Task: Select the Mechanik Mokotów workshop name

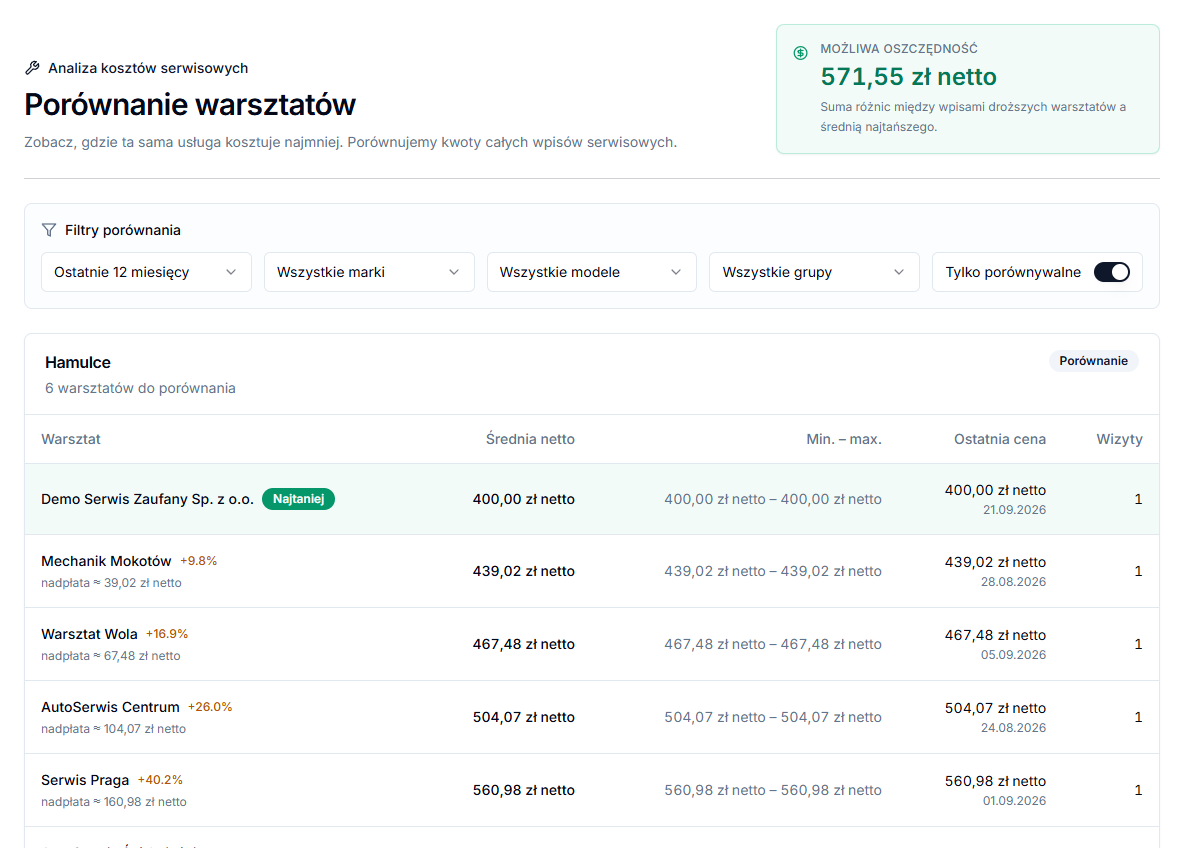Action: click(106, 561)
